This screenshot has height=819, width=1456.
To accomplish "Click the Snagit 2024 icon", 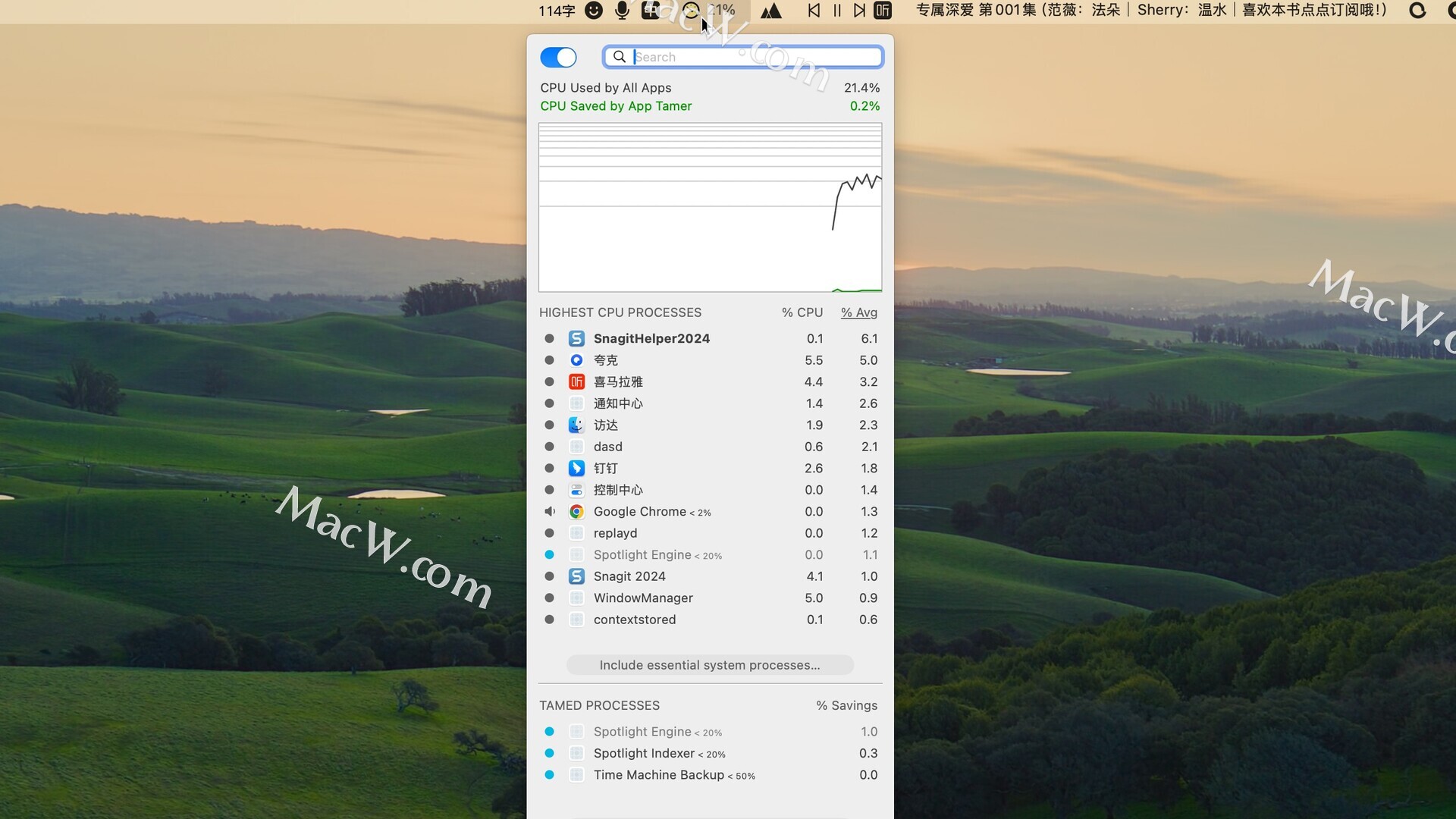I will (x=576, y=576).
